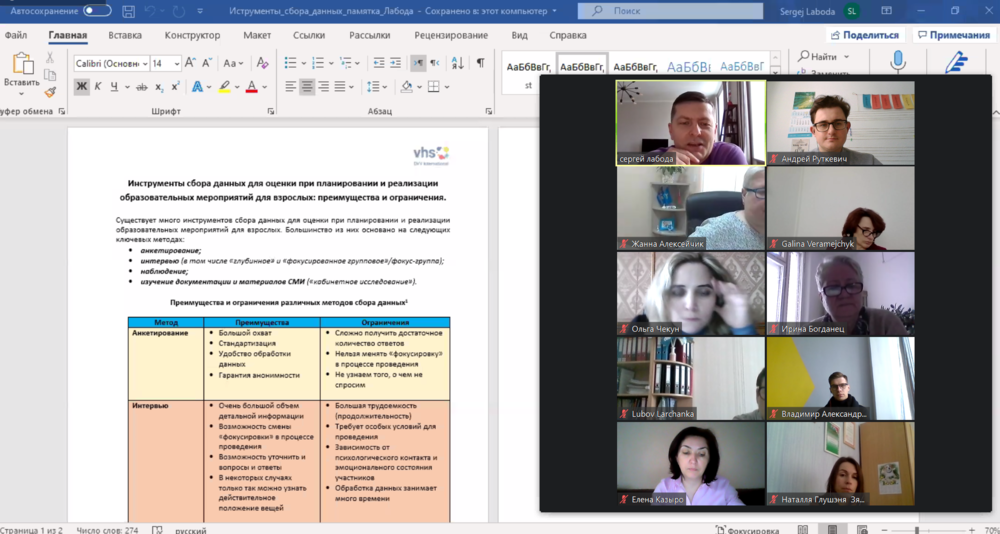Screen dimensions: 1000x534
Task: Apply center paragraph alignment
Action: click(308, 87)
